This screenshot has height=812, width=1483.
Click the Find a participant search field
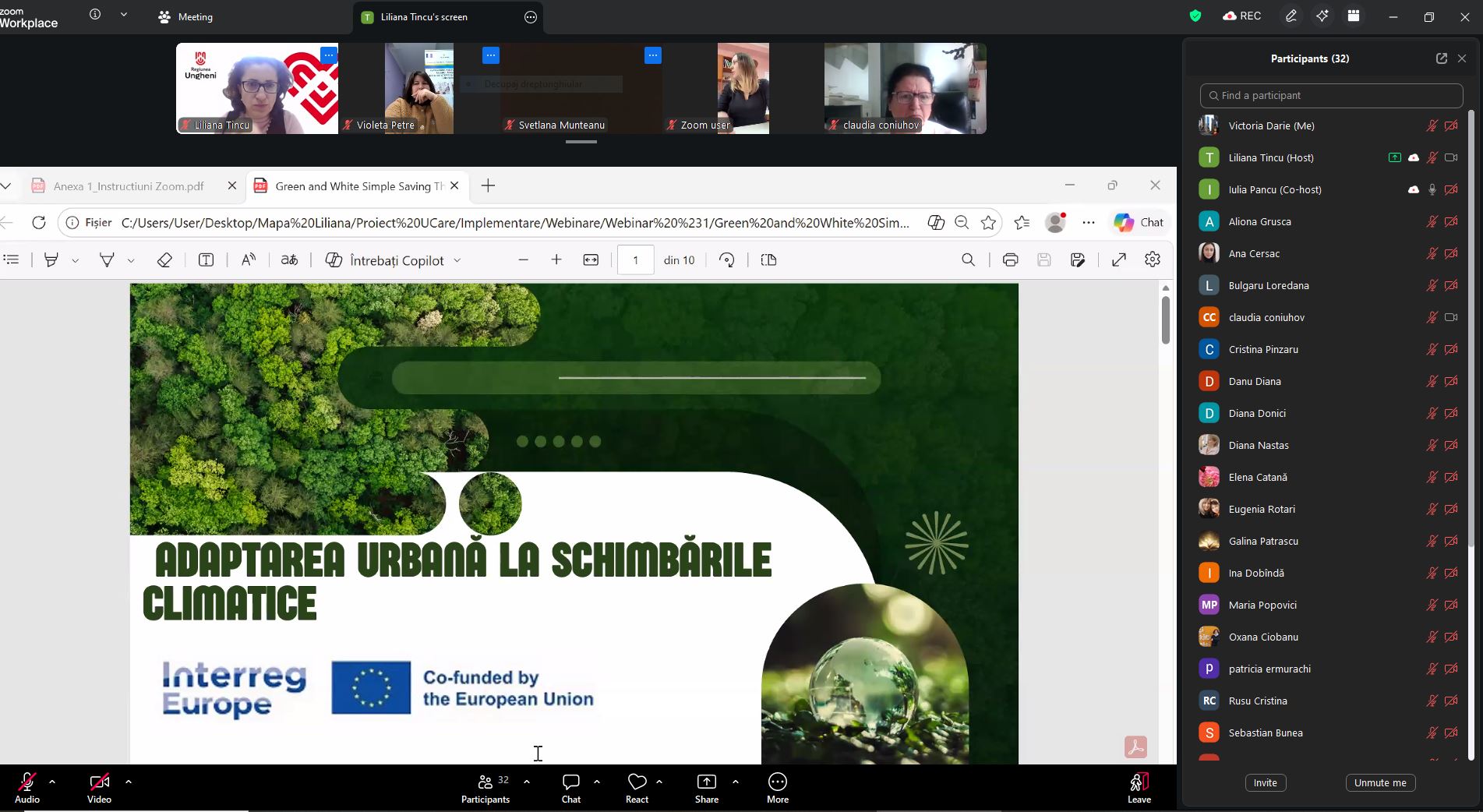pyautogui.click(x=1331, y=96)
